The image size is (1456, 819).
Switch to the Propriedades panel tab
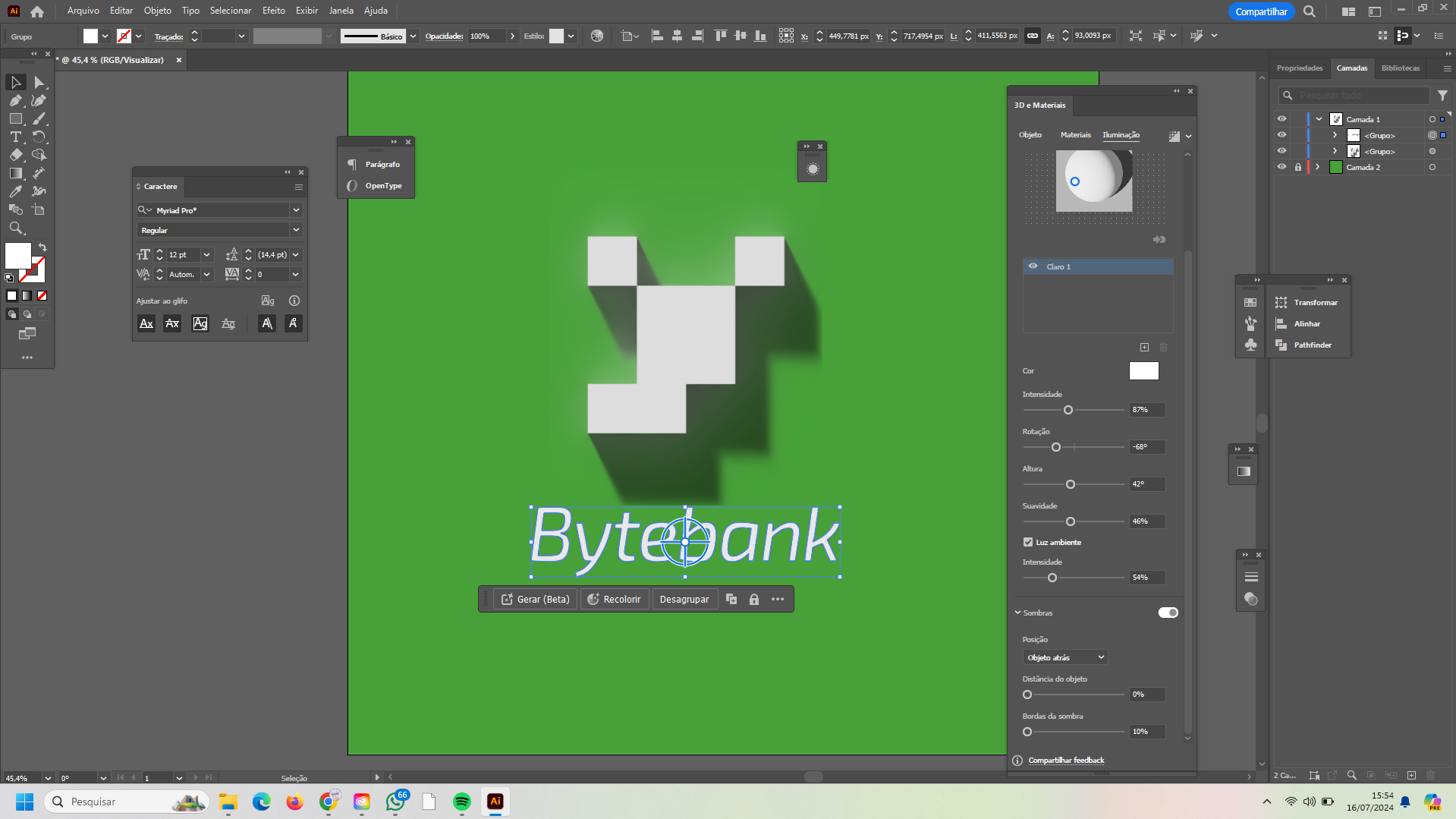[x=1299, y=68]
